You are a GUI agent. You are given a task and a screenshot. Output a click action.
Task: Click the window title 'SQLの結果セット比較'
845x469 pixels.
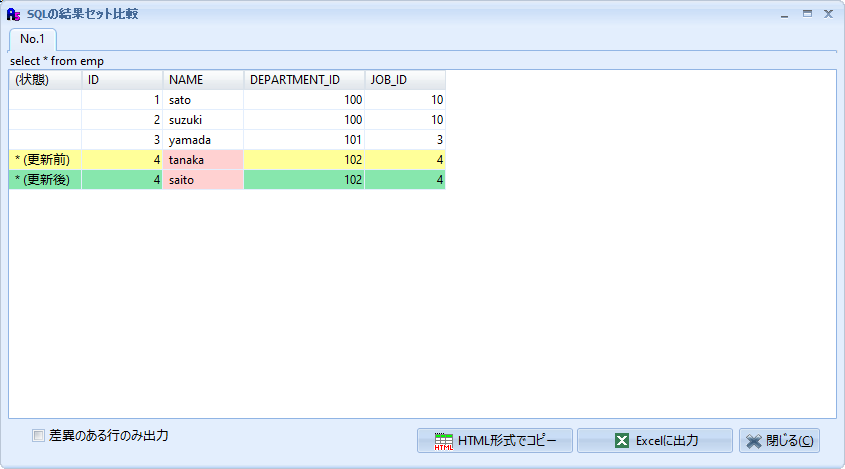tap(82, 14)
